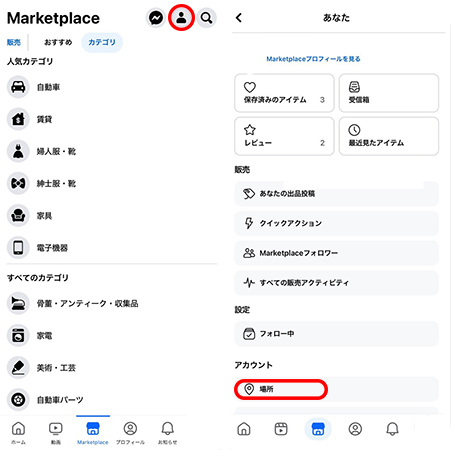This screenshot has width=451, height=450.
Task: Open レビュー card
Action: (x=284, y=136)
